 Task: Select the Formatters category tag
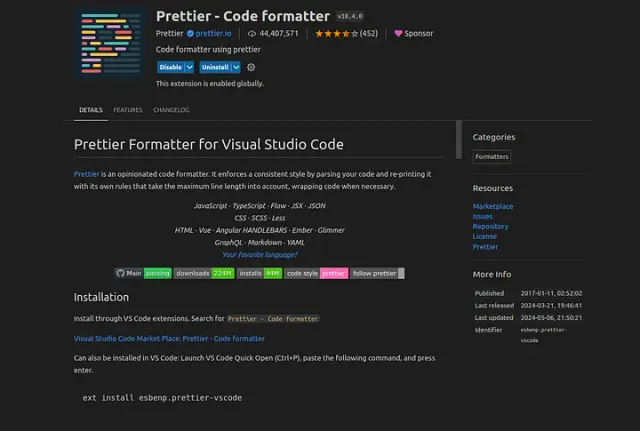point(492,157)
